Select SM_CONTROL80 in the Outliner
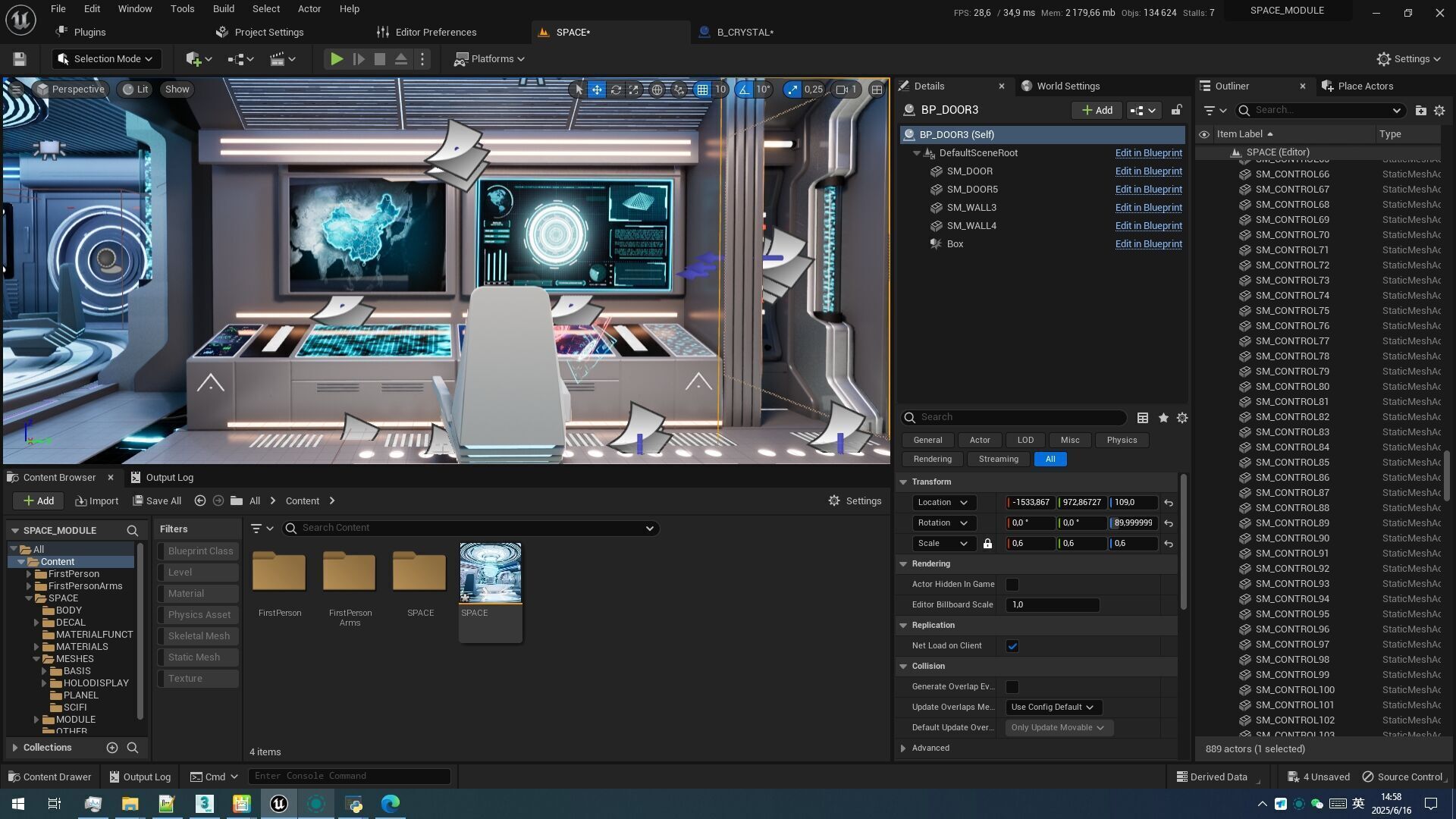 [x=1291, y=387]
